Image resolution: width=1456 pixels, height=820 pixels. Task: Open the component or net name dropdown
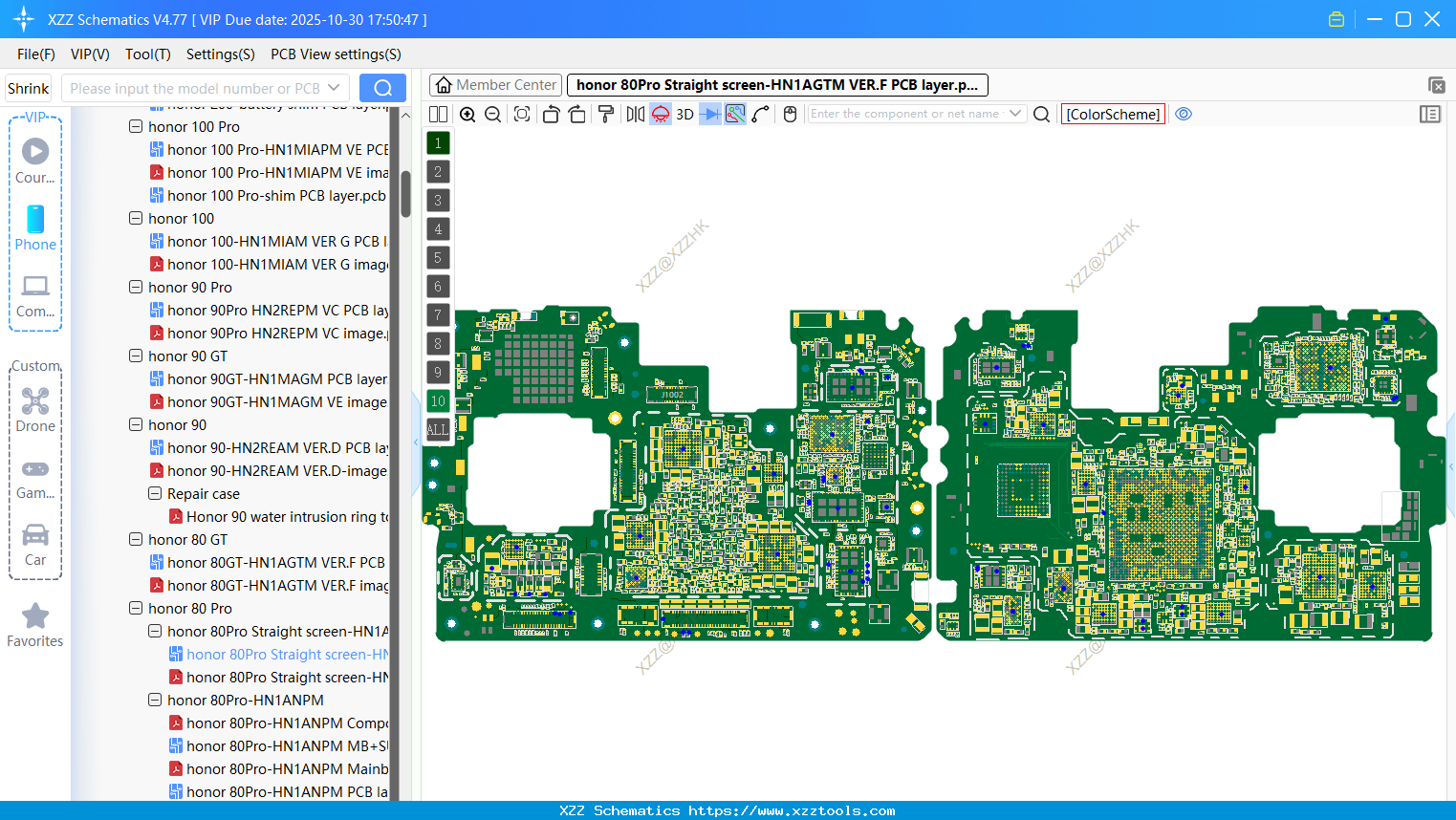pyautogui.click(x=1015, y=114)
